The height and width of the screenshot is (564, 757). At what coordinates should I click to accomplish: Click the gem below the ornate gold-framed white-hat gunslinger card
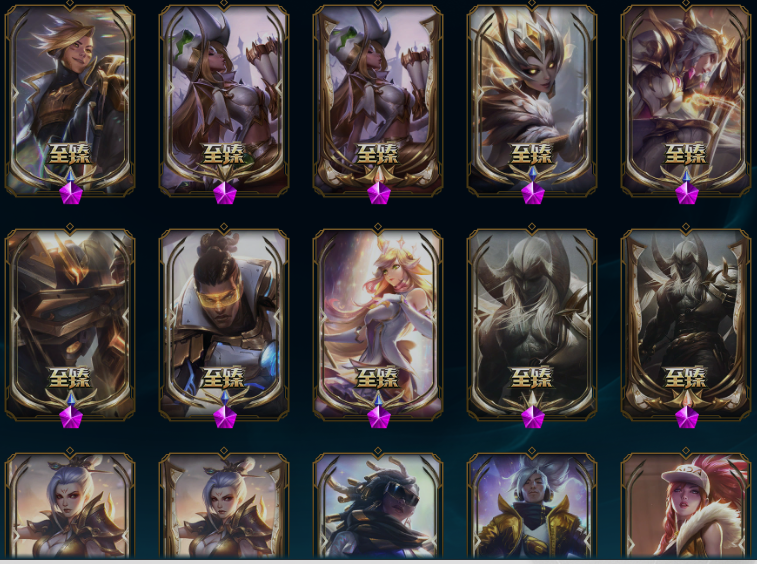[378, 193]
